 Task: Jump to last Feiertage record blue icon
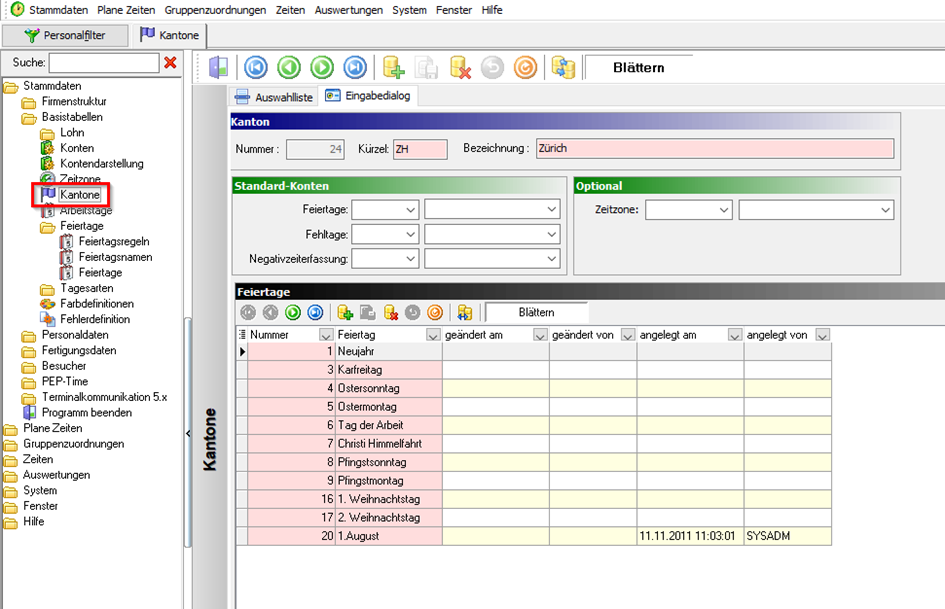315,312
